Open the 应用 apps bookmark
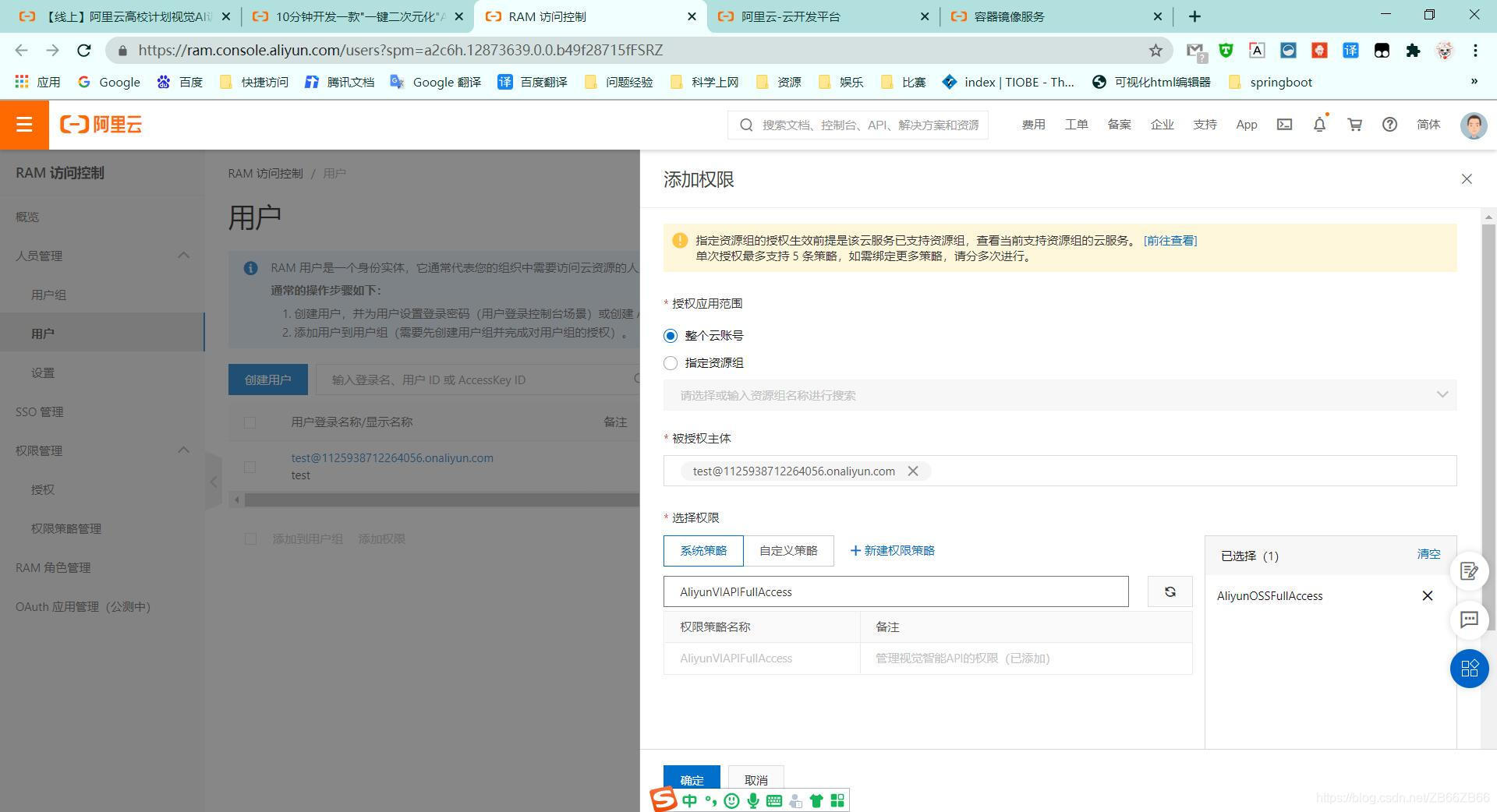This screenshot has width=1497, height=812. click(x=37, y=82)
